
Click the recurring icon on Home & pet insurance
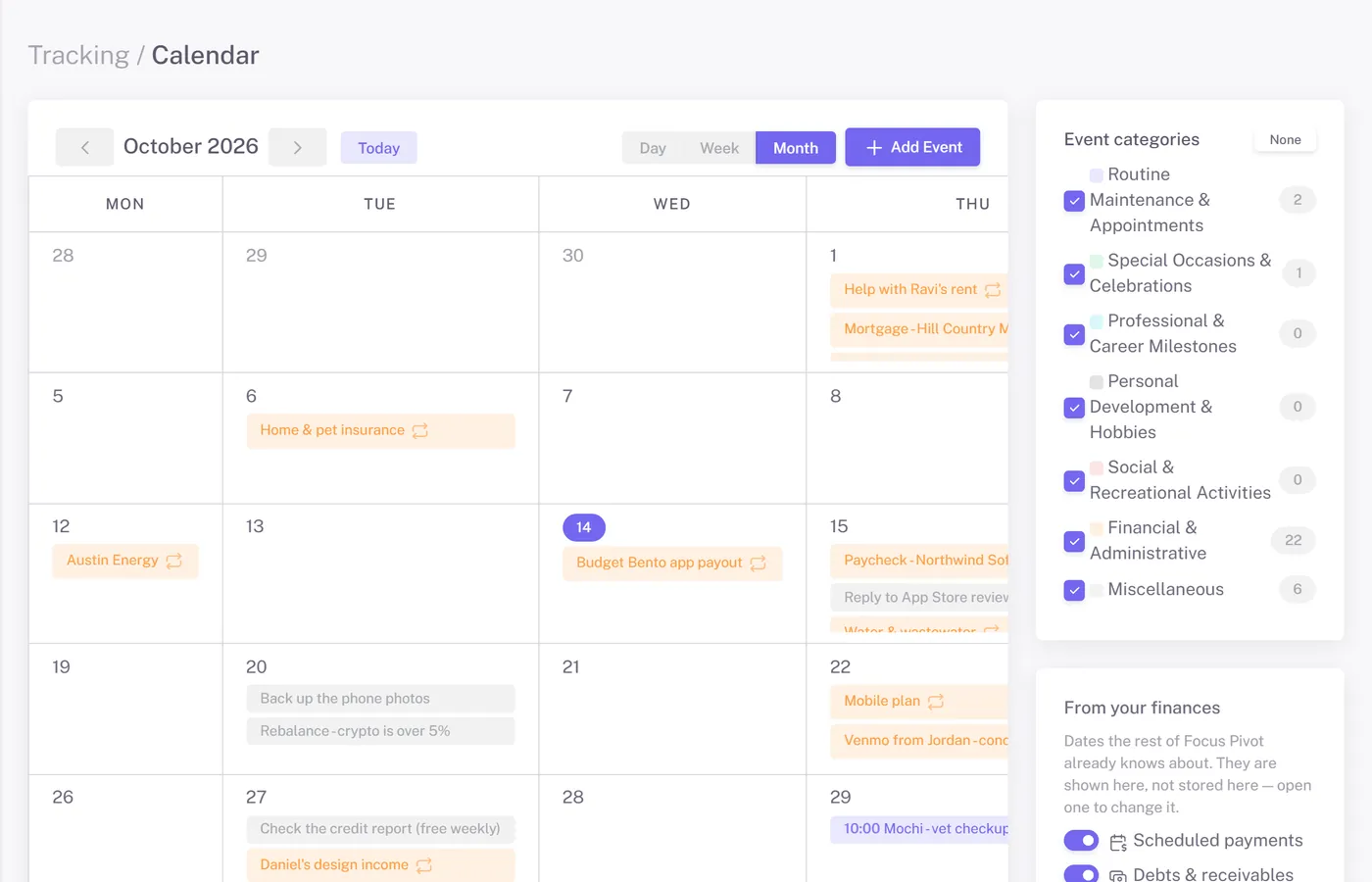coord(420,431)
